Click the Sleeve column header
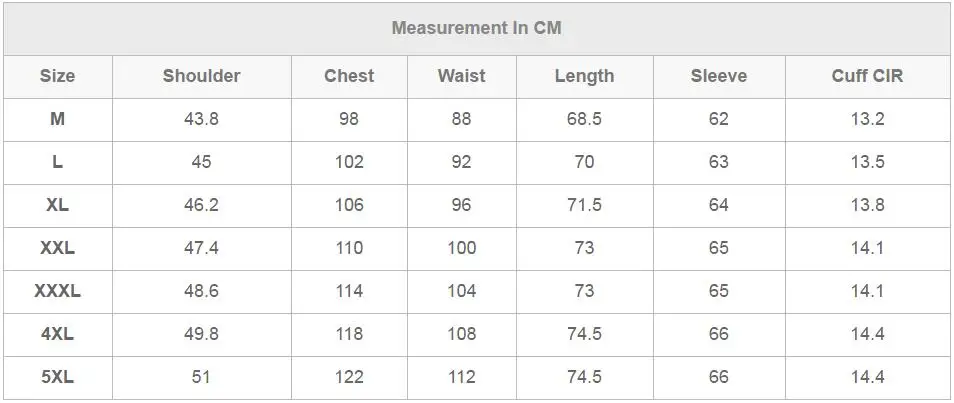 [x=719, y=76]
